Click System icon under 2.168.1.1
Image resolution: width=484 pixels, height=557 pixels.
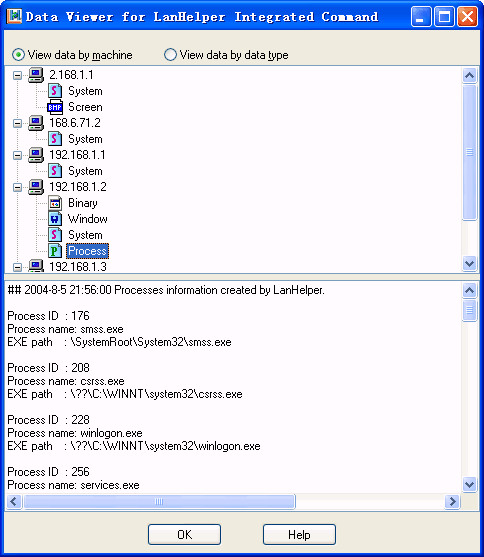(55, 91)
